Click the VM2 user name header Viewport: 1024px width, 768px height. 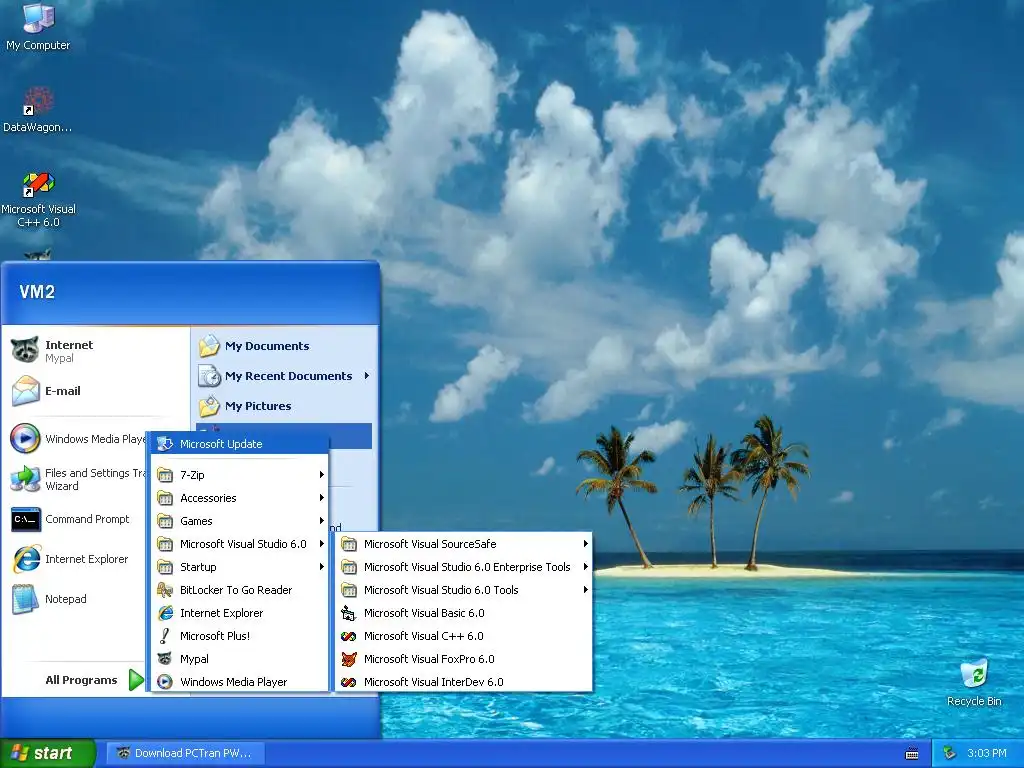(37, 291)
